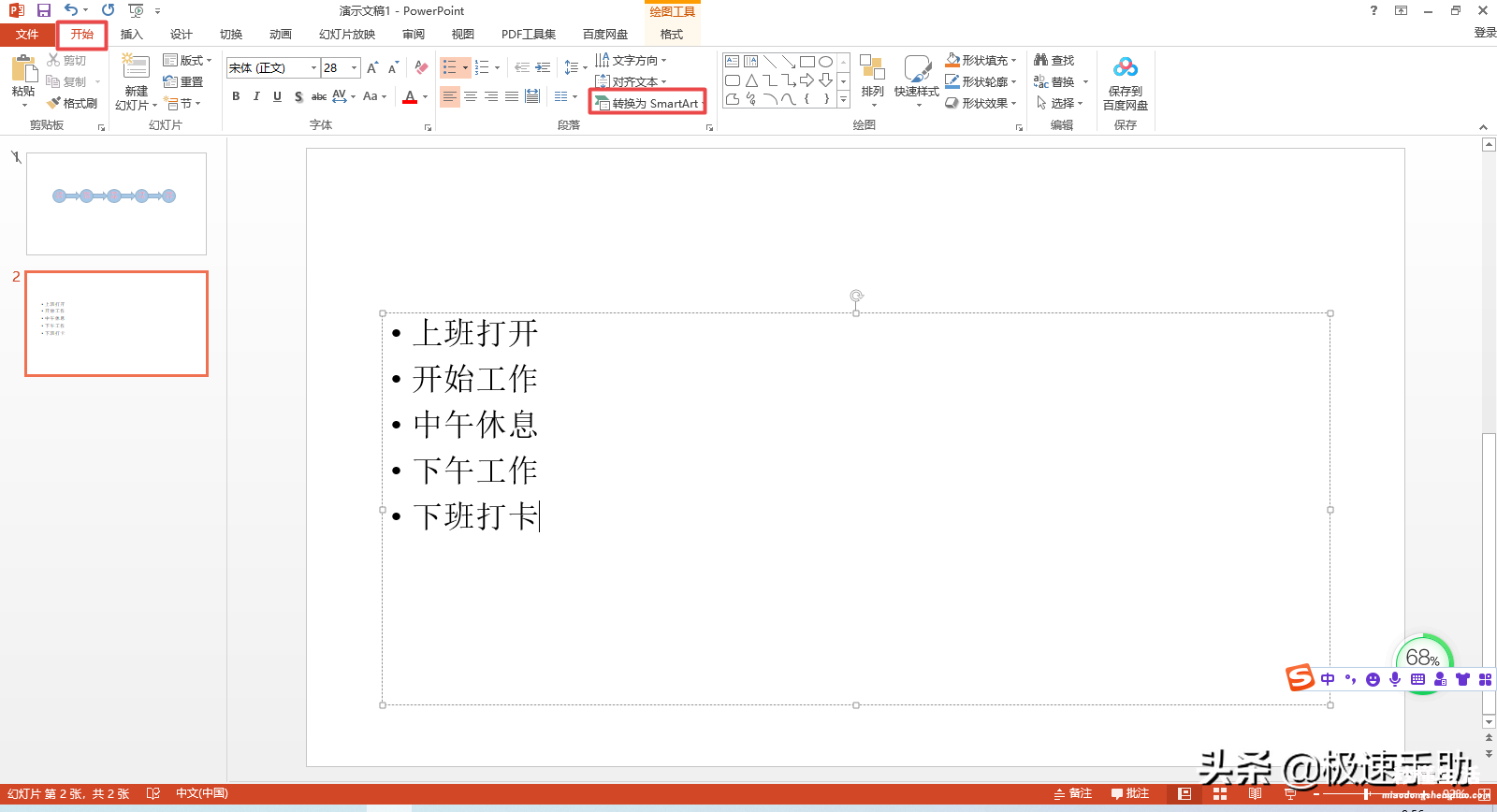
Task: Insert a rectangle shape from the gallery
Action: tap(807, 62)
